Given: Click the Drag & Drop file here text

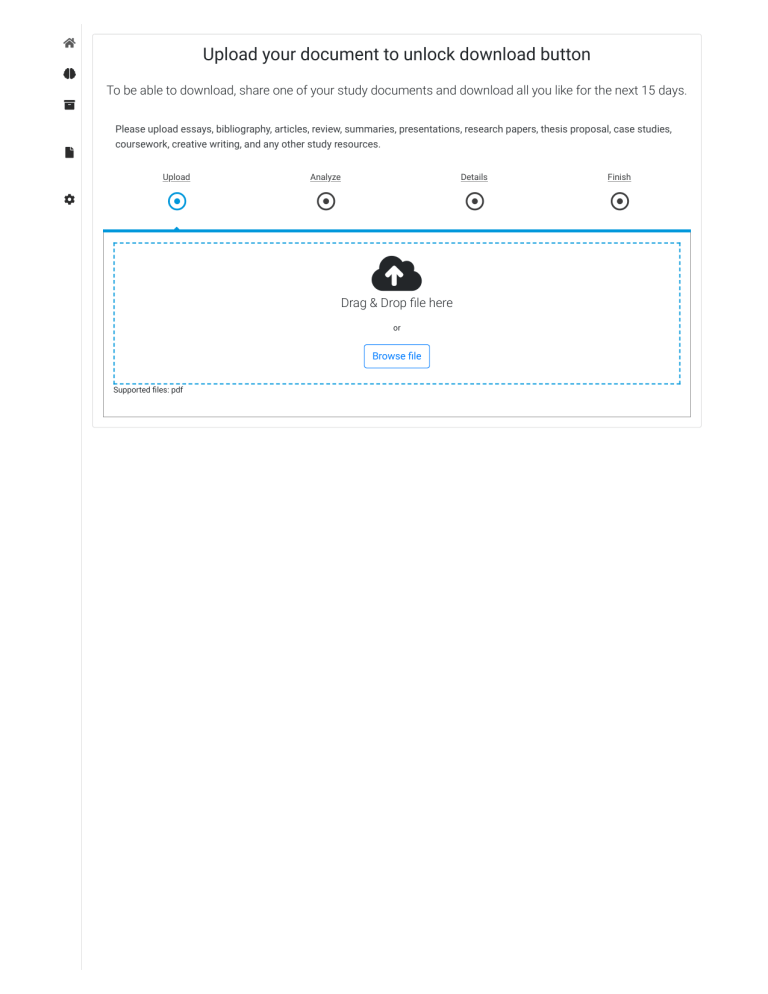Looking at the screenshot, I should coord(396,303).
